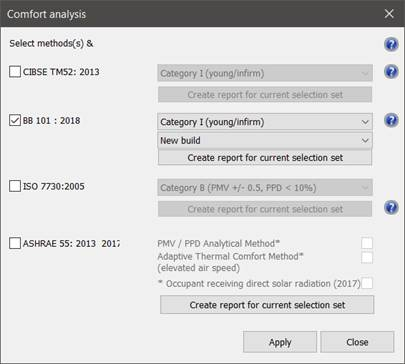Create report for BB 101 selection set
The height and width of the screenshot is (364, 405).
[265, 157]
